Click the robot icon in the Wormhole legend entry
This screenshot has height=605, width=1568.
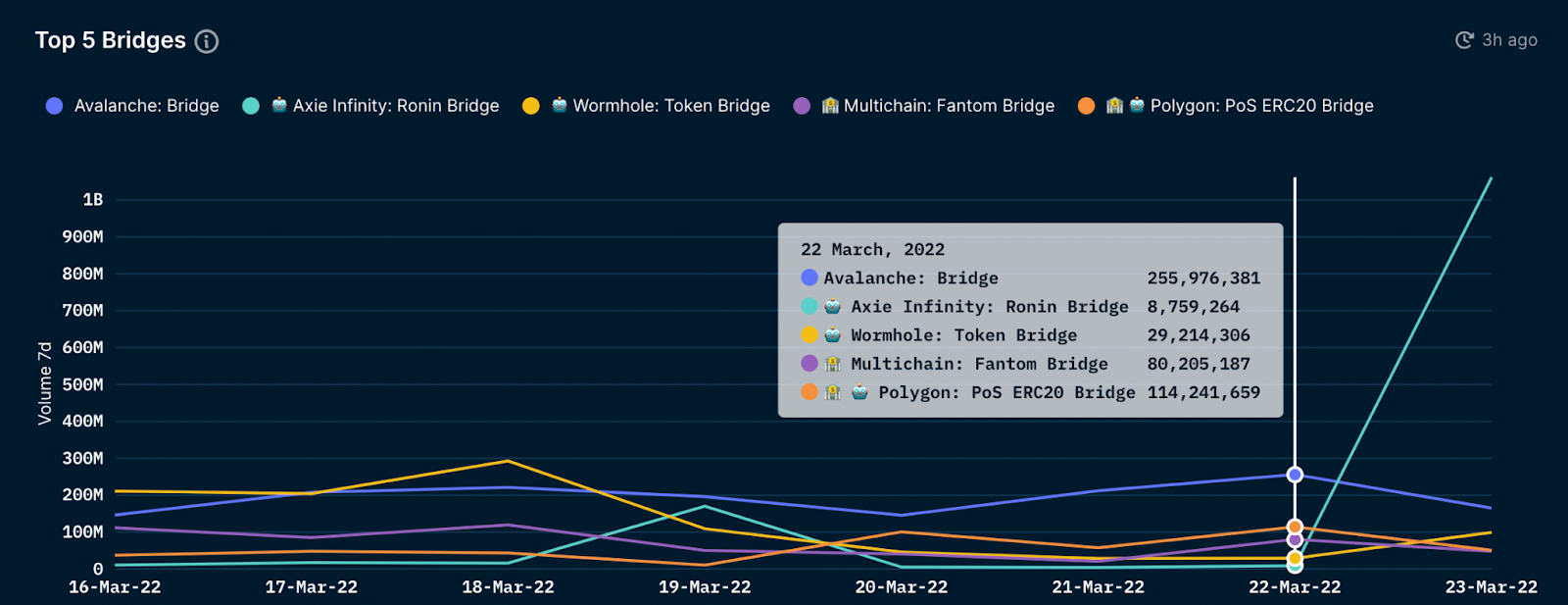coord(560,105)
